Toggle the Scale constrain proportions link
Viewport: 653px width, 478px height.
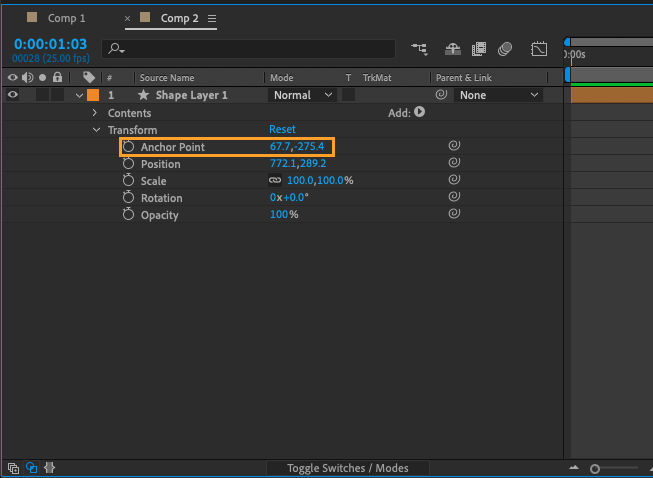coord(275,181)
